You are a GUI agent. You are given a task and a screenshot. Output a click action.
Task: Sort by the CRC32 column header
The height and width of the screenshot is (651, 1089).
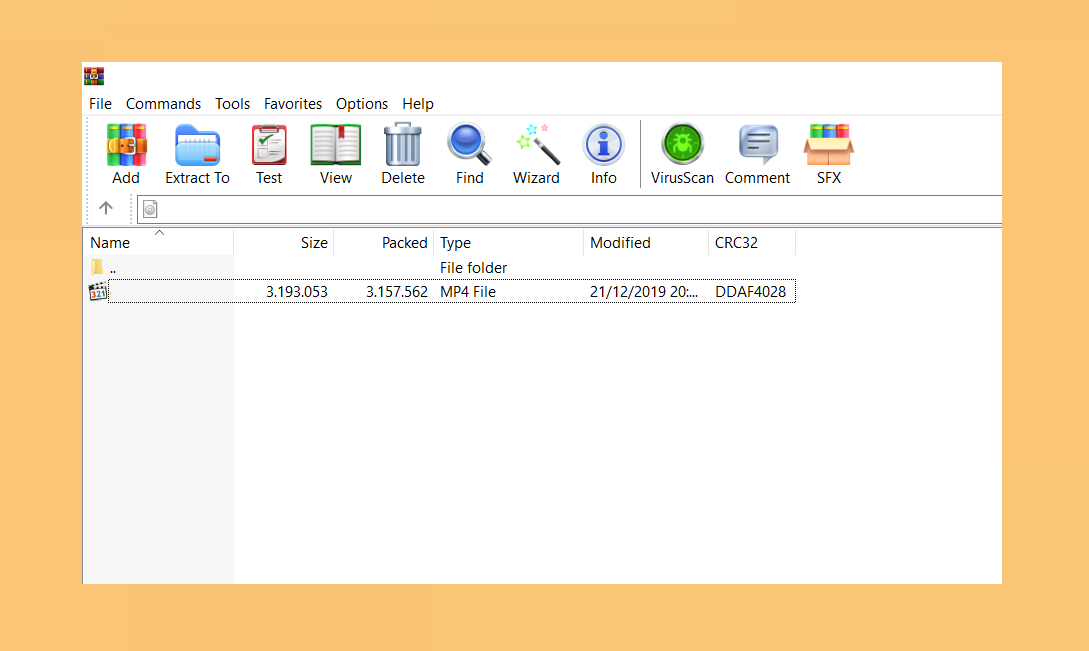click(x=751, y=242)
